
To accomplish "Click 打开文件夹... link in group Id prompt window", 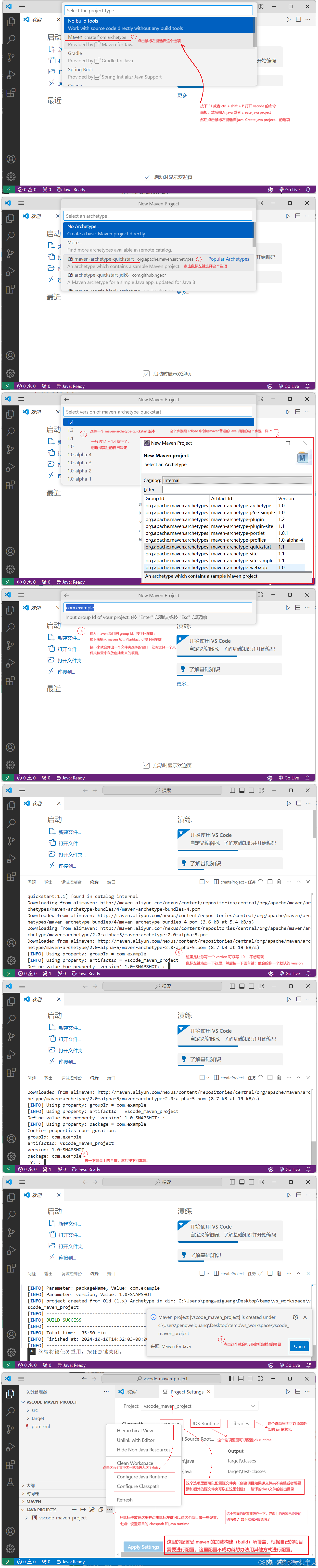I will click(71, 660).
